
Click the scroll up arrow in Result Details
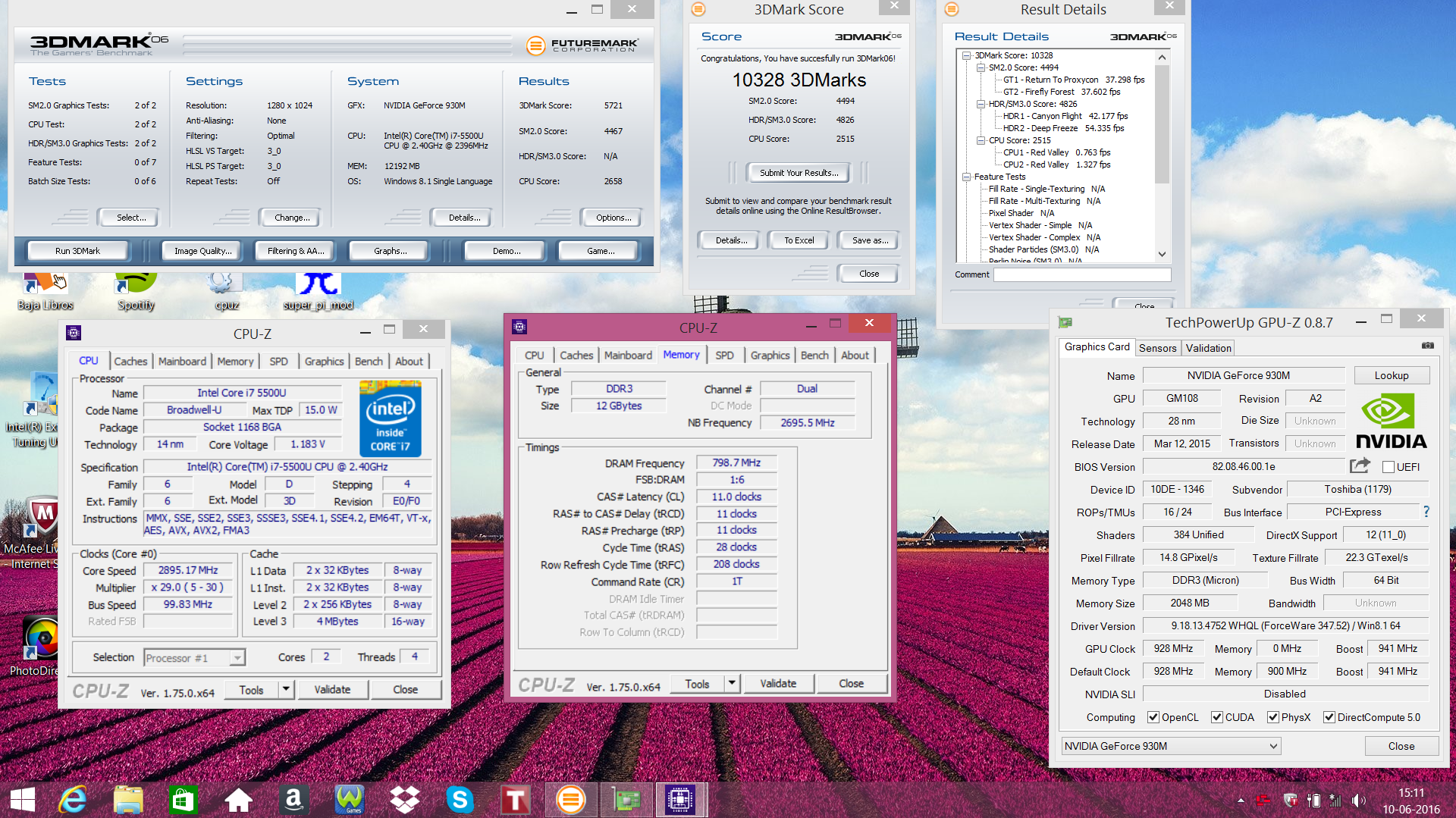pos(1162,57)
